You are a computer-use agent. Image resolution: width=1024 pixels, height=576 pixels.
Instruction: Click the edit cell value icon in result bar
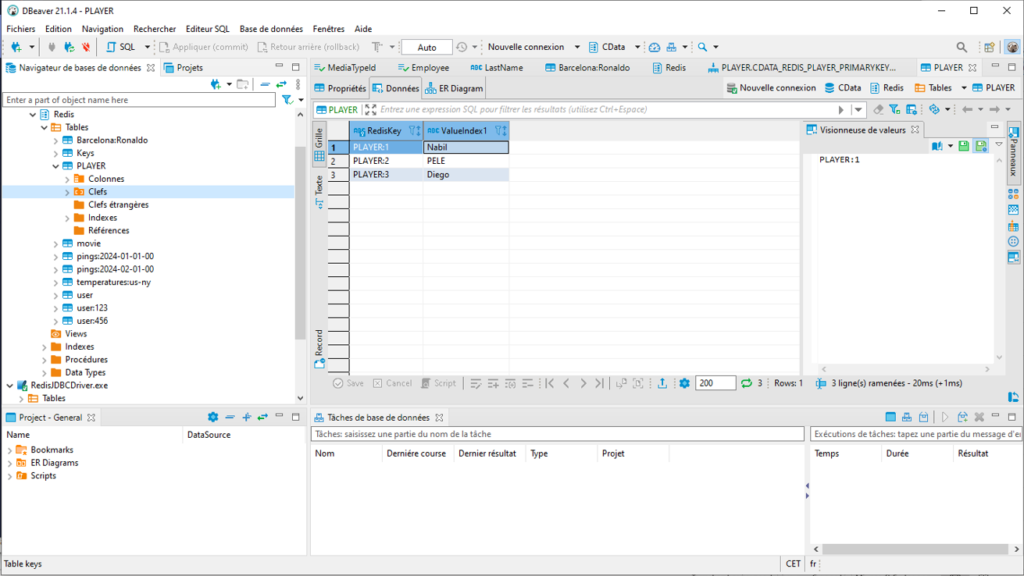(x=476, y=383)
